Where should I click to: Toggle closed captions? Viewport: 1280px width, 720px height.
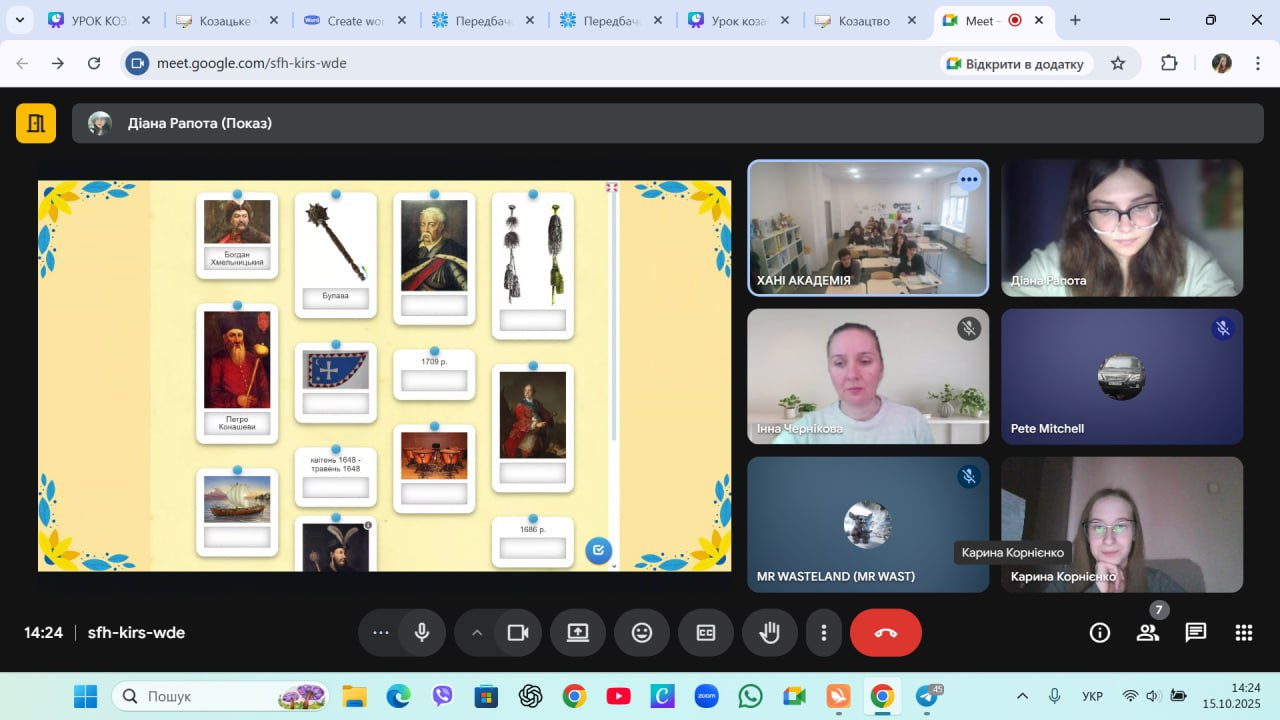705,633
